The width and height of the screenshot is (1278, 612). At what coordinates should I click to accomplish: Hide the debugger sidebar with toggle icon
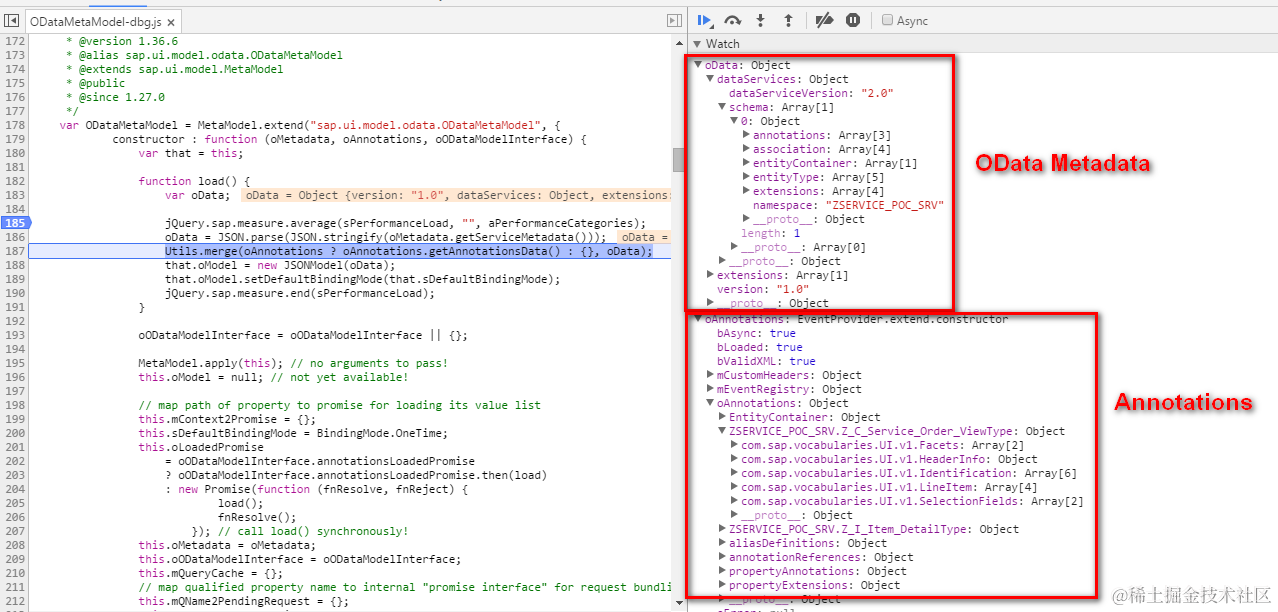click(674, 21)
